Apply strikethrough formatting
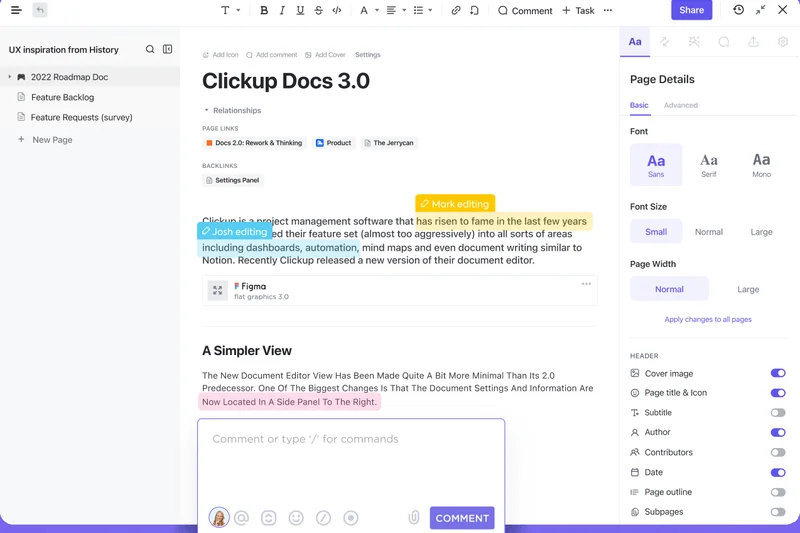 (x=318, y=10)
